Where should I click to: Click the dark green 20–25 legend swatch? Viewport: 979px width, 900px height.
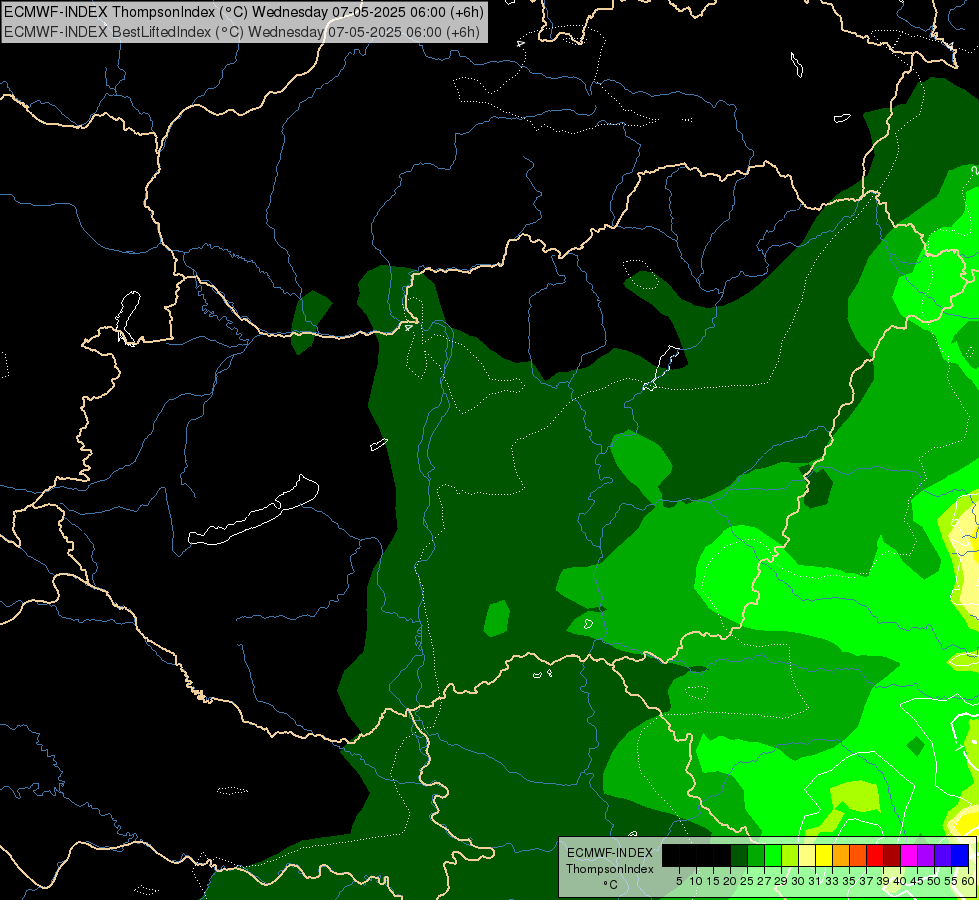[x=739, y=855]
